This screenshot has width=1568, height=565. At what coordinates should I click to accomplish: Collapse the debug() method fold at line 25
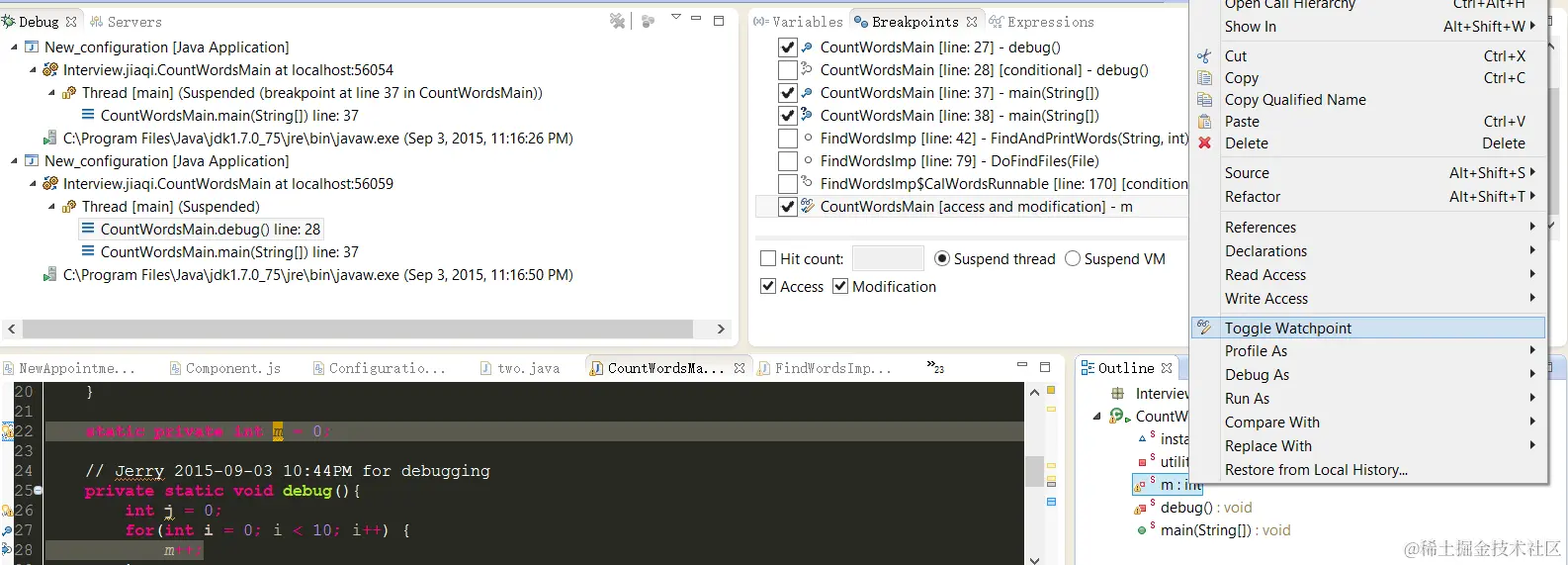click(39, 491)
